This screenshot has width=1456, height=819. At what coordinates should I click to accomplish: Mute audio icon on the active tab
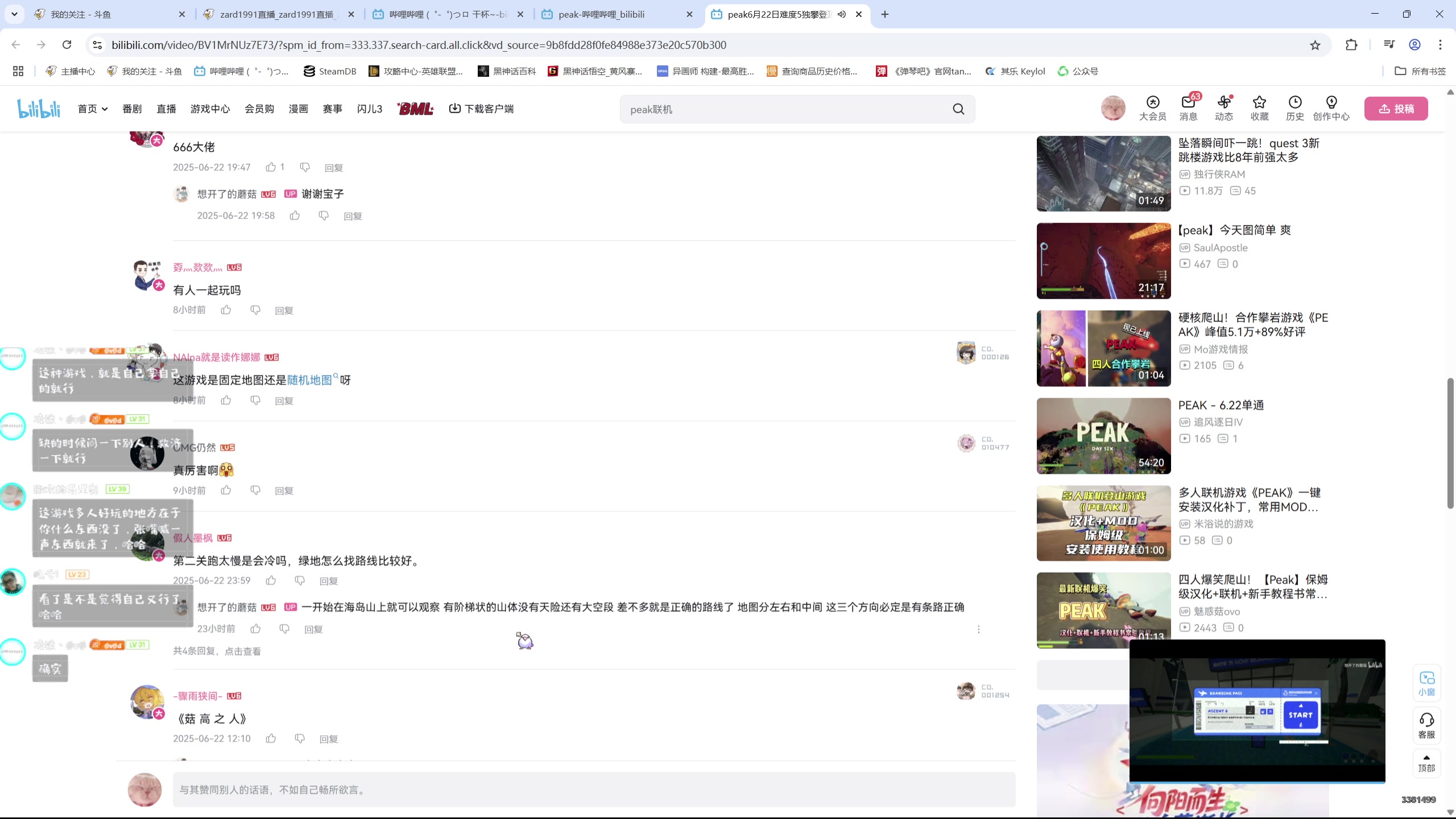(x=842, y=14)
